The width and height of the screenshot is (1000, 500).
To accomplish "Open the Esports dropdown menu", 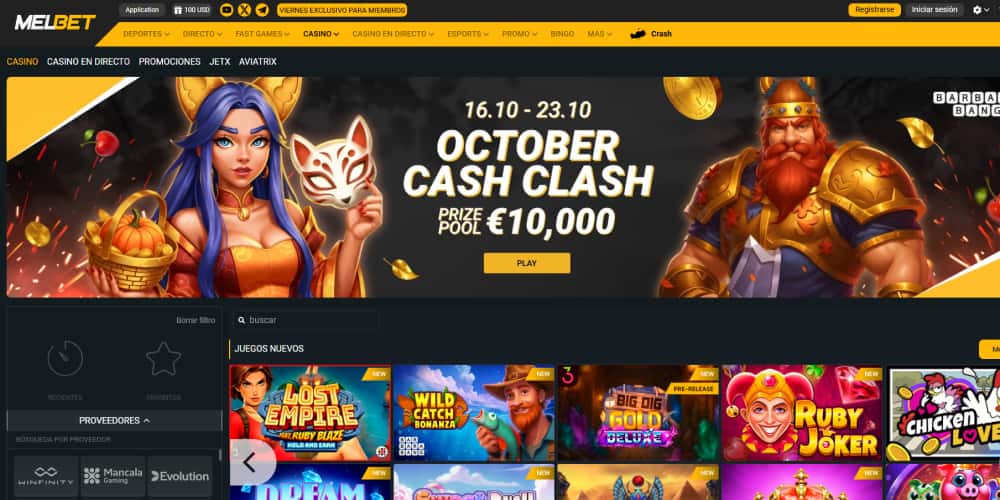I will (x=469, y=34).
